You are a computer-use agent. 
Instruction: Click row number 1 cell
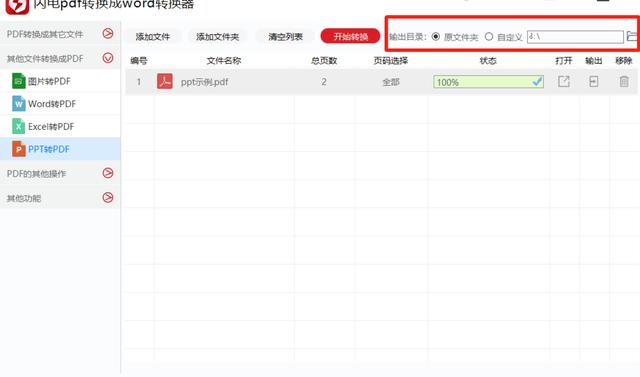tap(139, 82)
